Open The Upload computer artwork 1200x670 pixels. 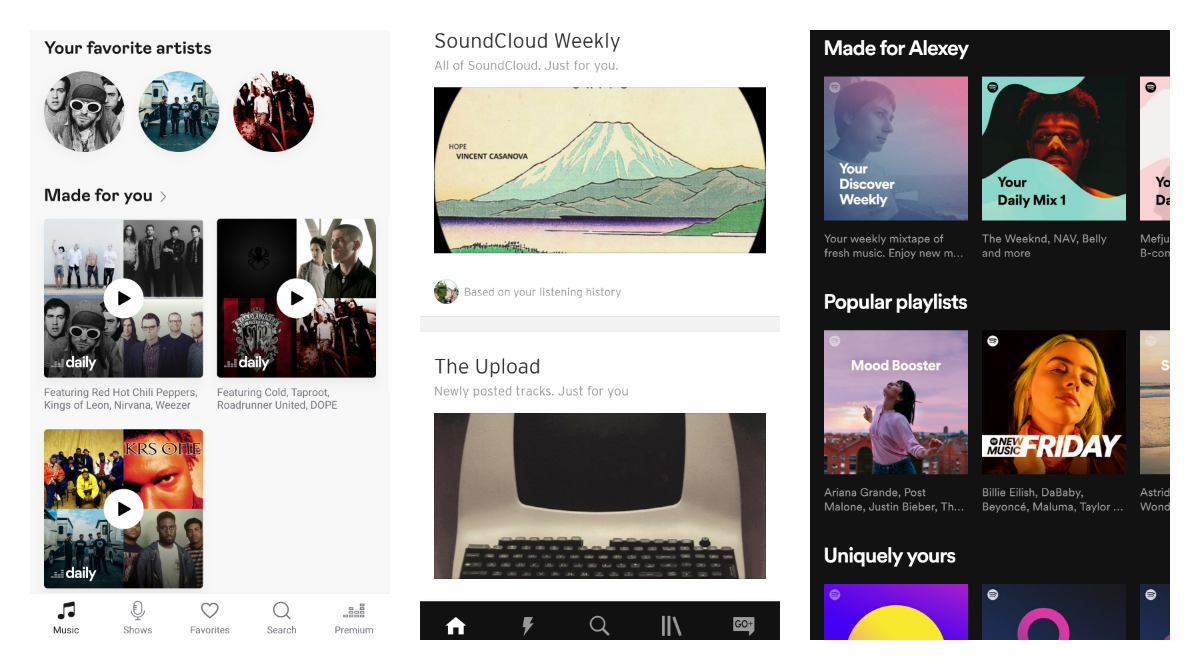600,496
